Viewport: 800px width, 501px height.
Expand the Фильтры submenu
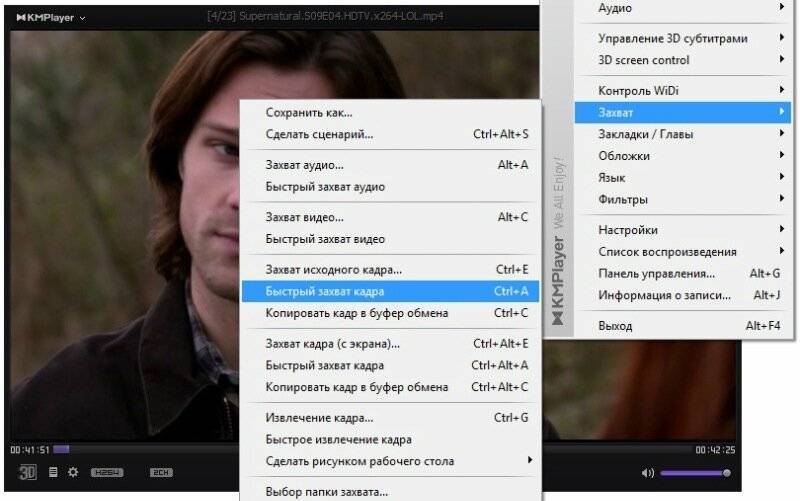683,199
